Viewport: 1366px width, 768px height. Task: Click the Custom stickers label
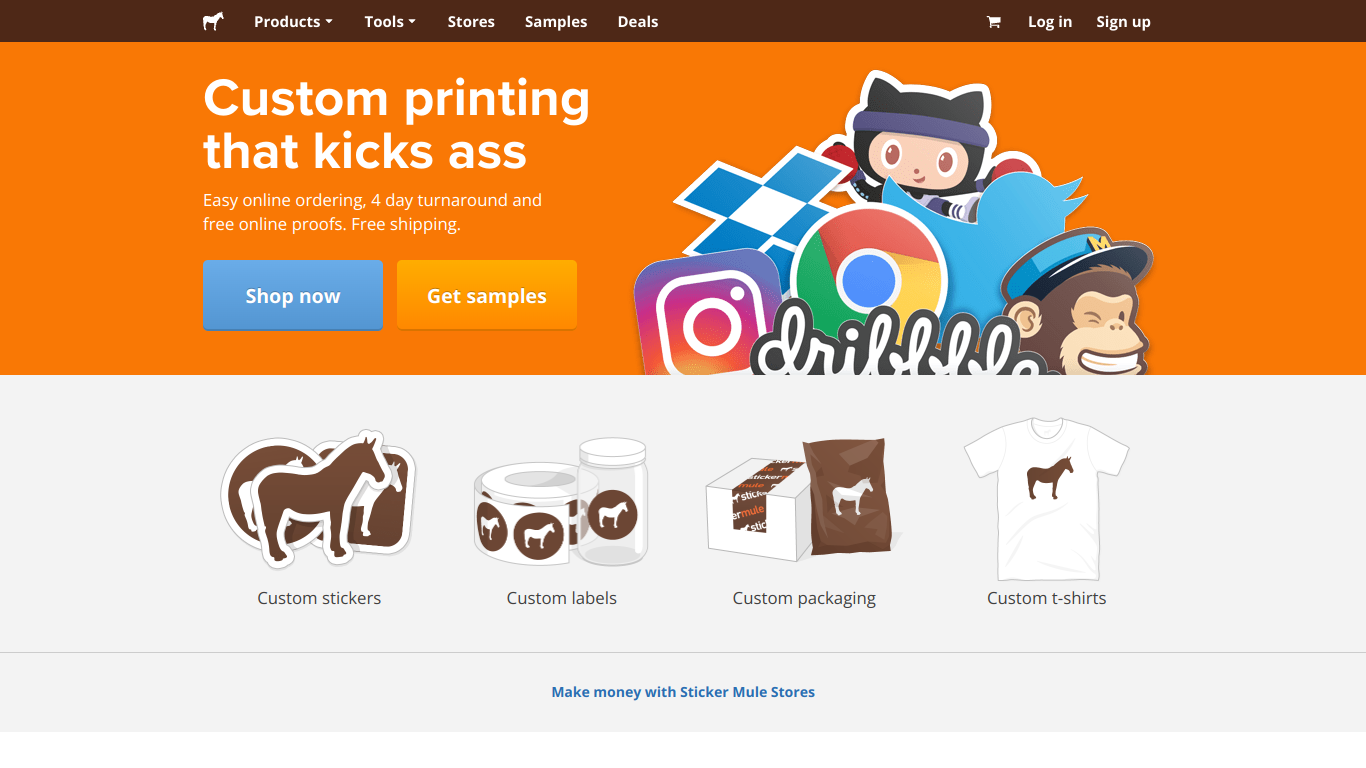[319, 598]
